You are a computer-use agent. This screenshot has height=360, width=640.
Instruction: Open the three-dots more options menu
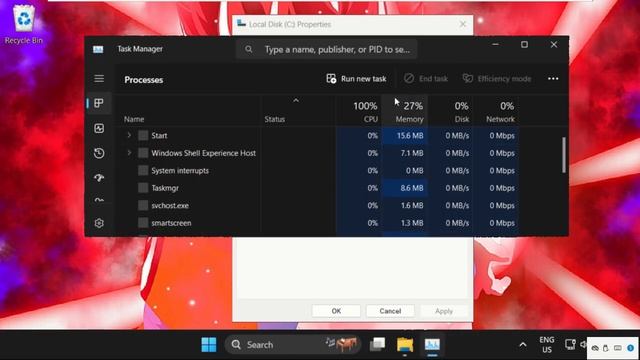coord(553,79)
